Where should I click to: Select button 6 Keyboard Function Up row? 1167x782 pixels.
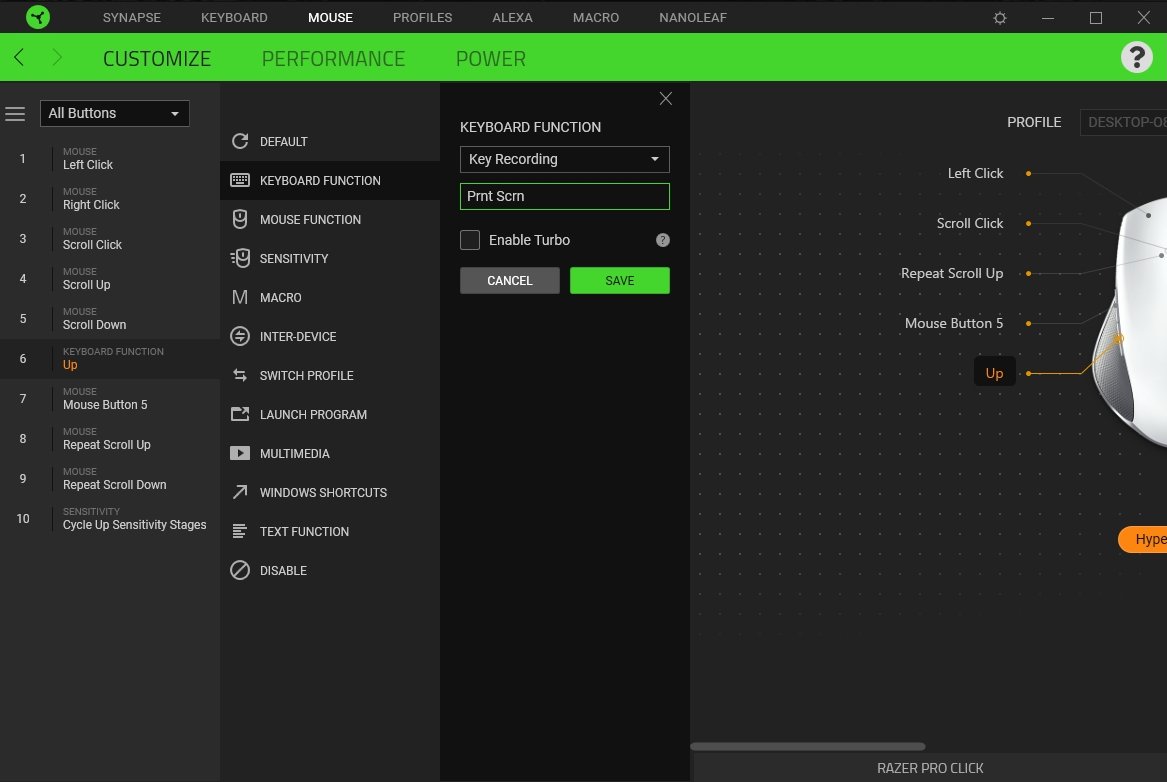click(x=110, y=359)
